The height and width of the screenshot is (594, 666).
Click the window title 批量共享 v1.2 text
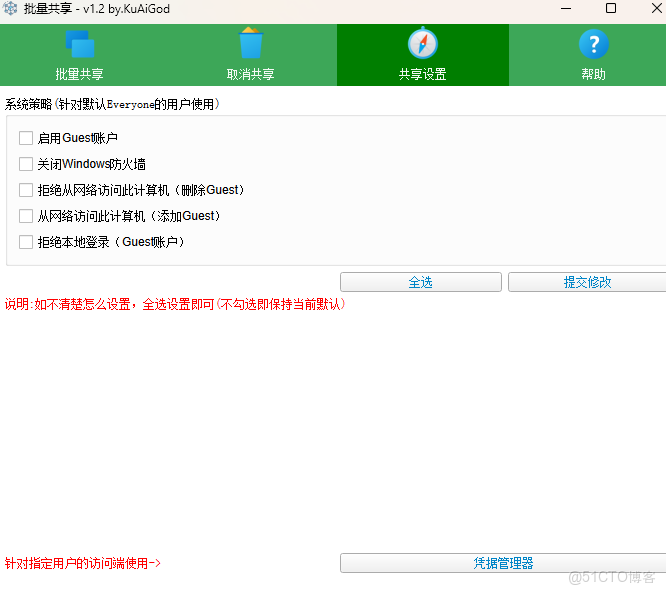(97, 8)
